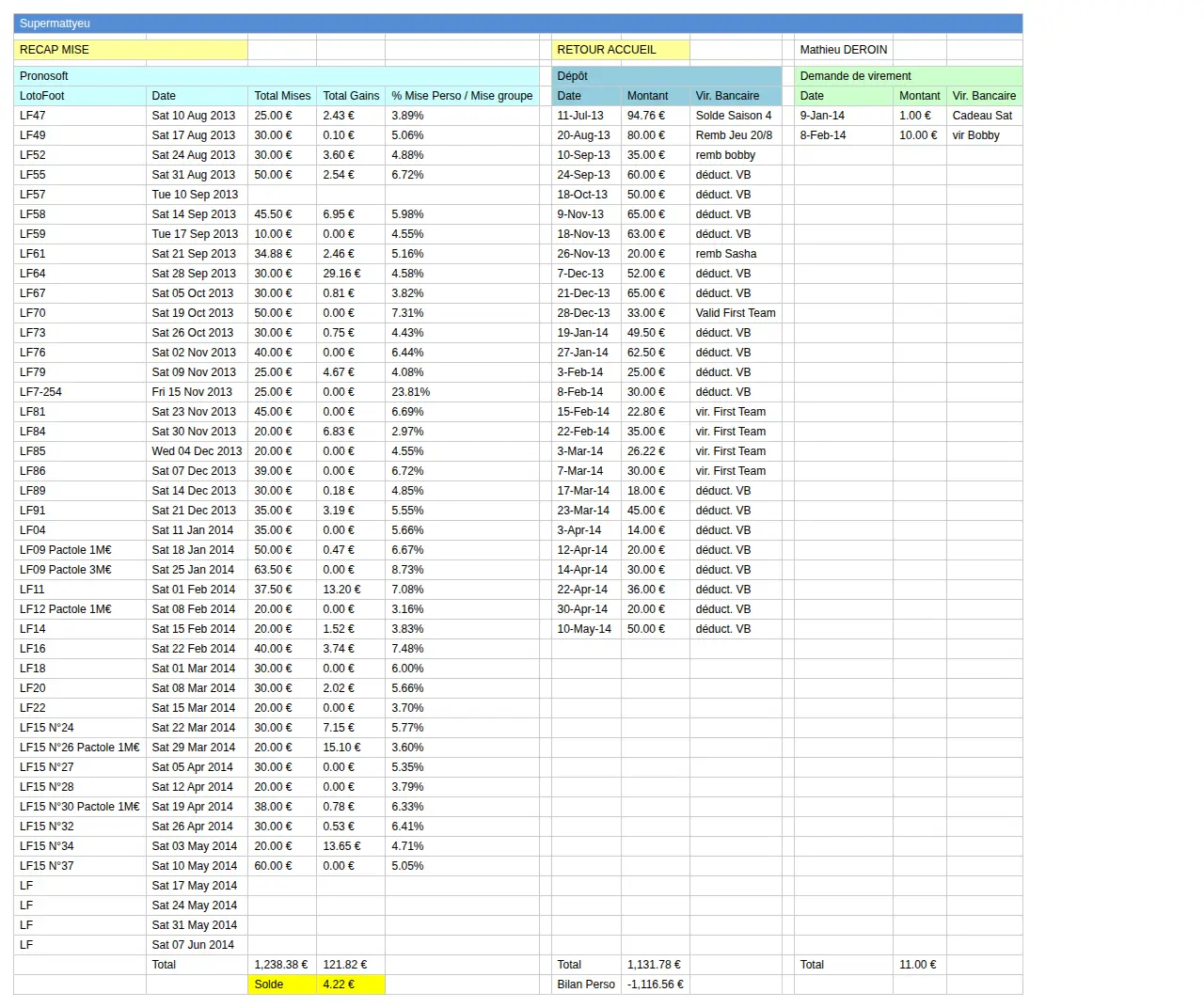The image size is (1204, 1008).
Task: Click the LF47 row label
Action: (x=80, y=116)
